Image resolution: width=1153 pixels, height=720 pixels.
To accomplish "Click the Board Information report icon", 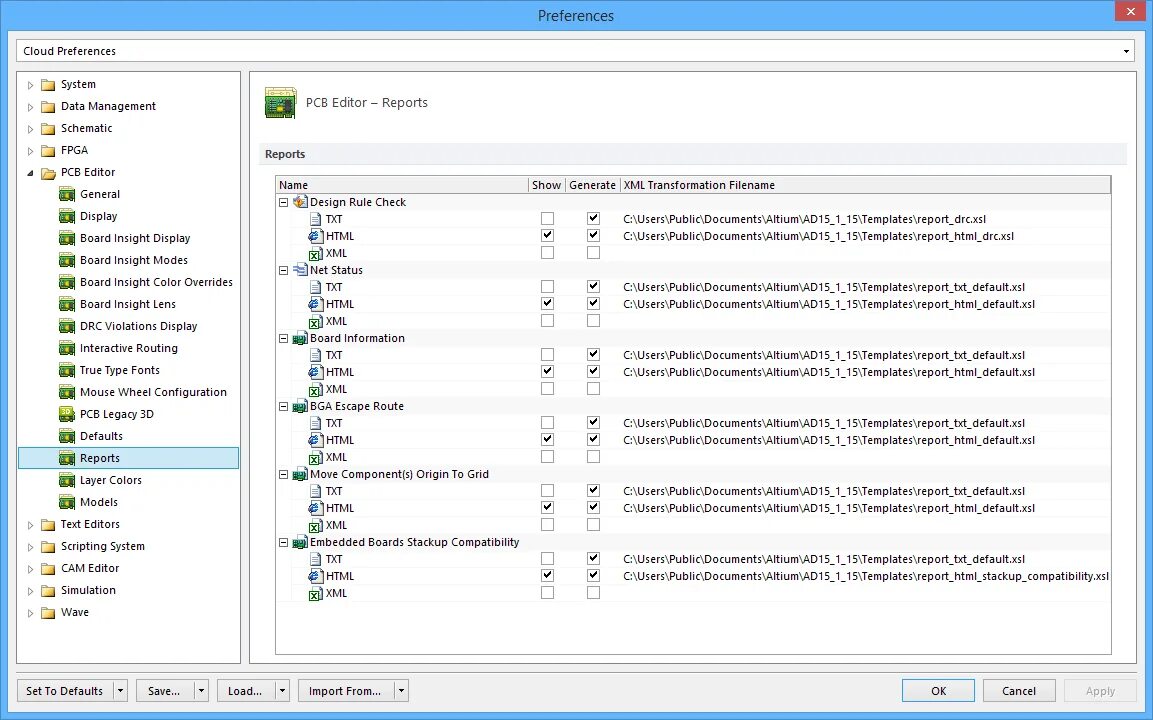I will click(x=299, y=338).
